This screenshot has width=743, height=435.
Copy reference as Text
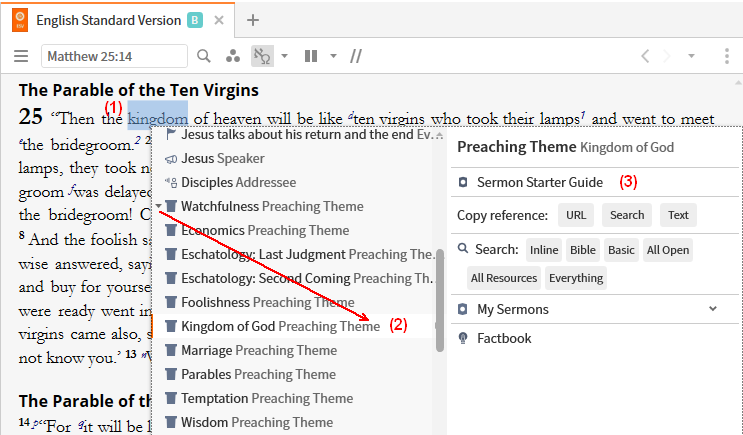pos(678,215)
